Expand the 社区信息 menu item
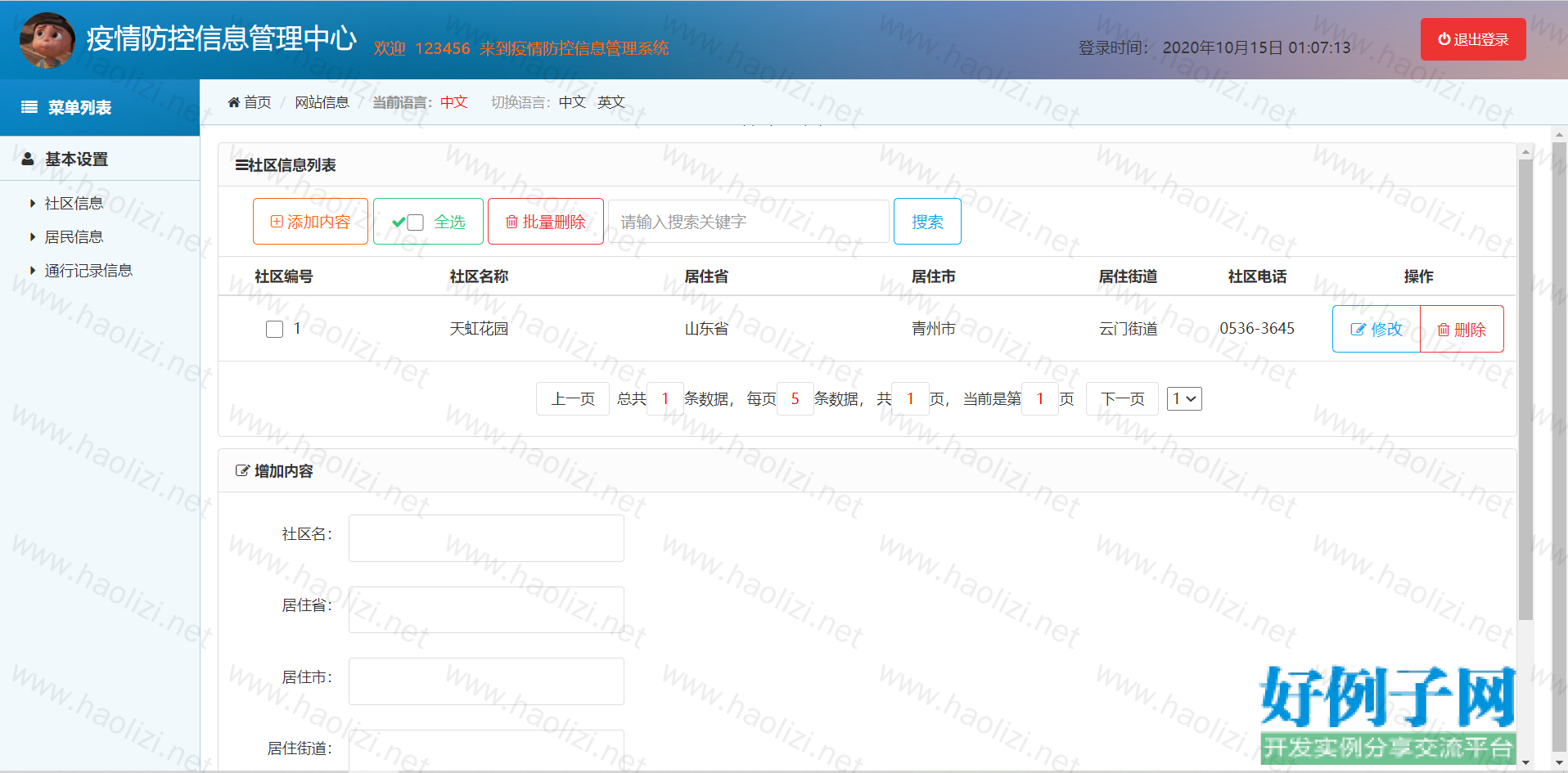1568x773 pixels. tap(74, 204)
